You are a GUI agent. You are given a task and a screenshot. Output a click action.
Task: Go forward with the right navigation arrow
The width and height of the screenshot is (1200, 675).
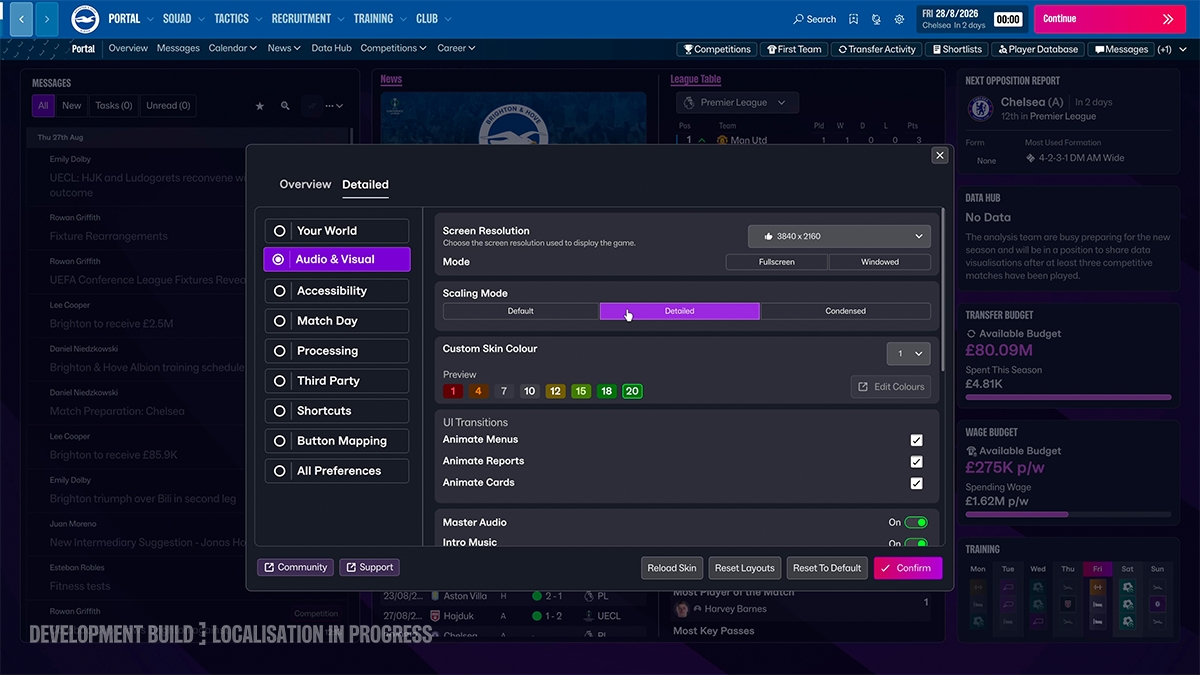click(47, 19)
